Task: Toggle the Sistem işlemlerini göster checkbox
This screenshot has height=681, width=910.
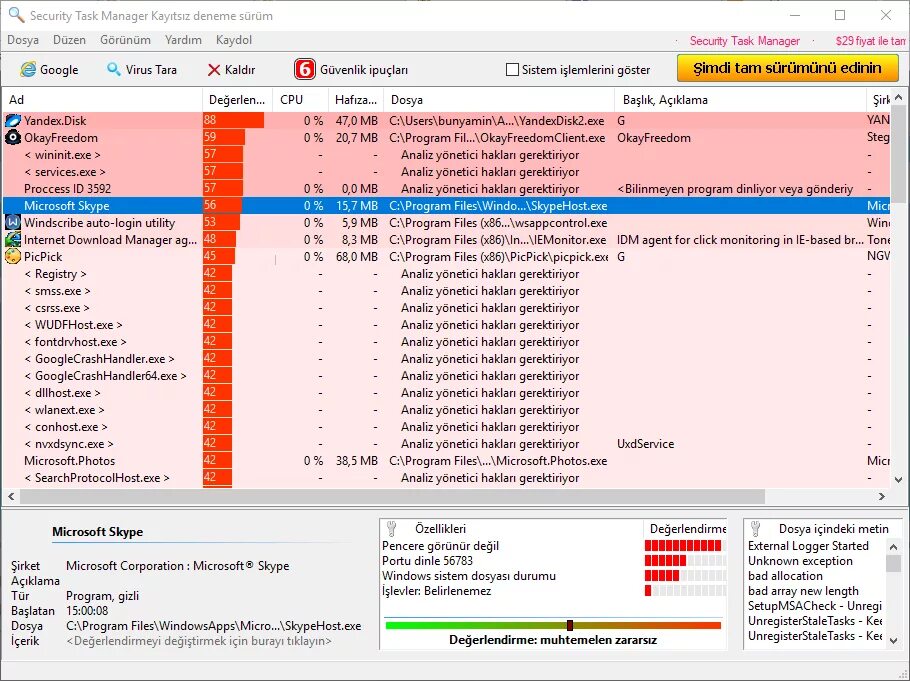Action: click(x=512, y=70)
